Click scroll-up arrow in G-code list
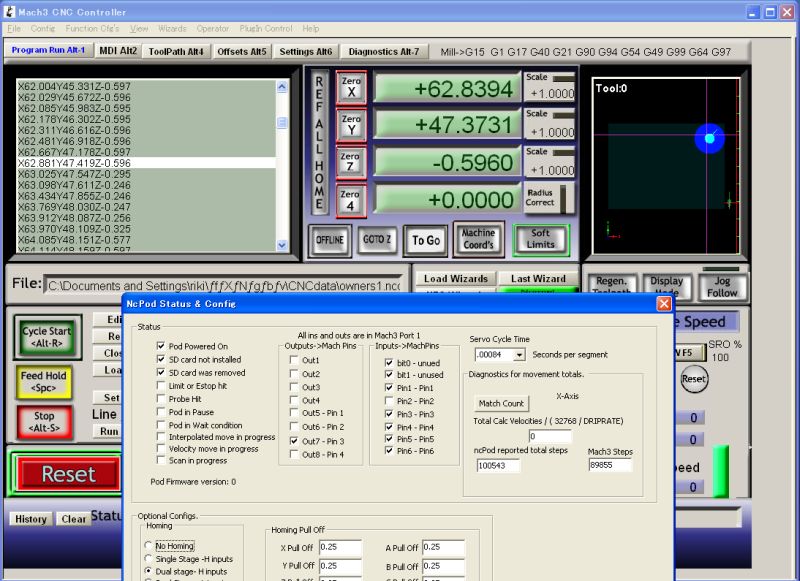 click(x=282, y=87)
